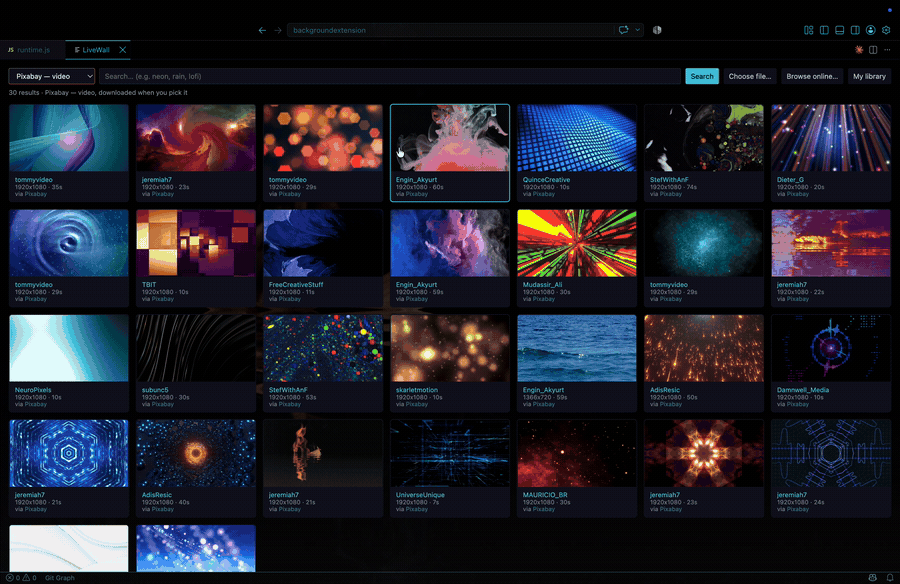The height and width of the screenshot is (584, 900).
Task: Pick the Mudassir_Ali colorful burst video
Action: pyautogui.click(x=577, y=258)
